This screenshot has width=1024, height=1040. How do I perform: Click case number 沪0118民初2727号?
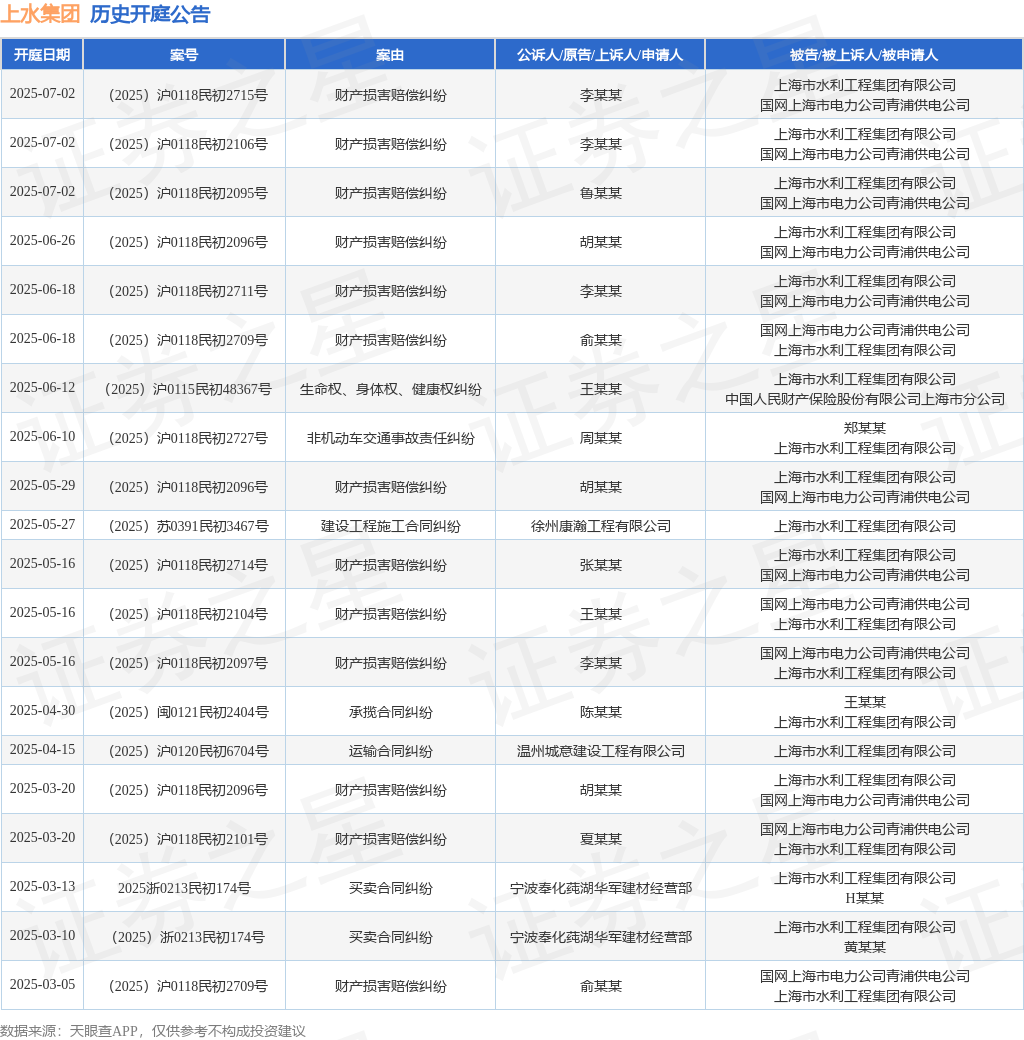click(x=188, y=438)
